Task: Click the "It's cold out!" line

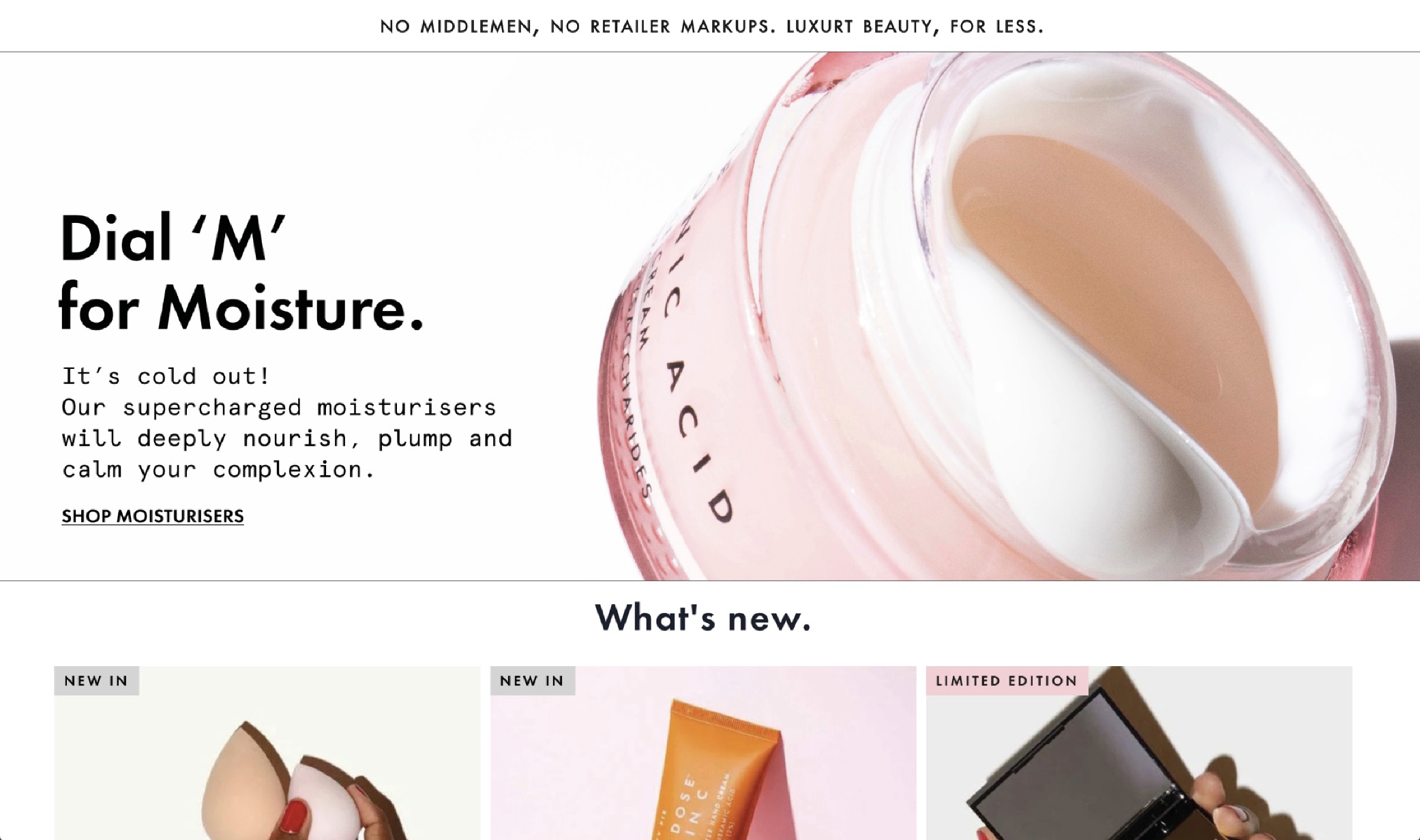Action: pos(166,376)
